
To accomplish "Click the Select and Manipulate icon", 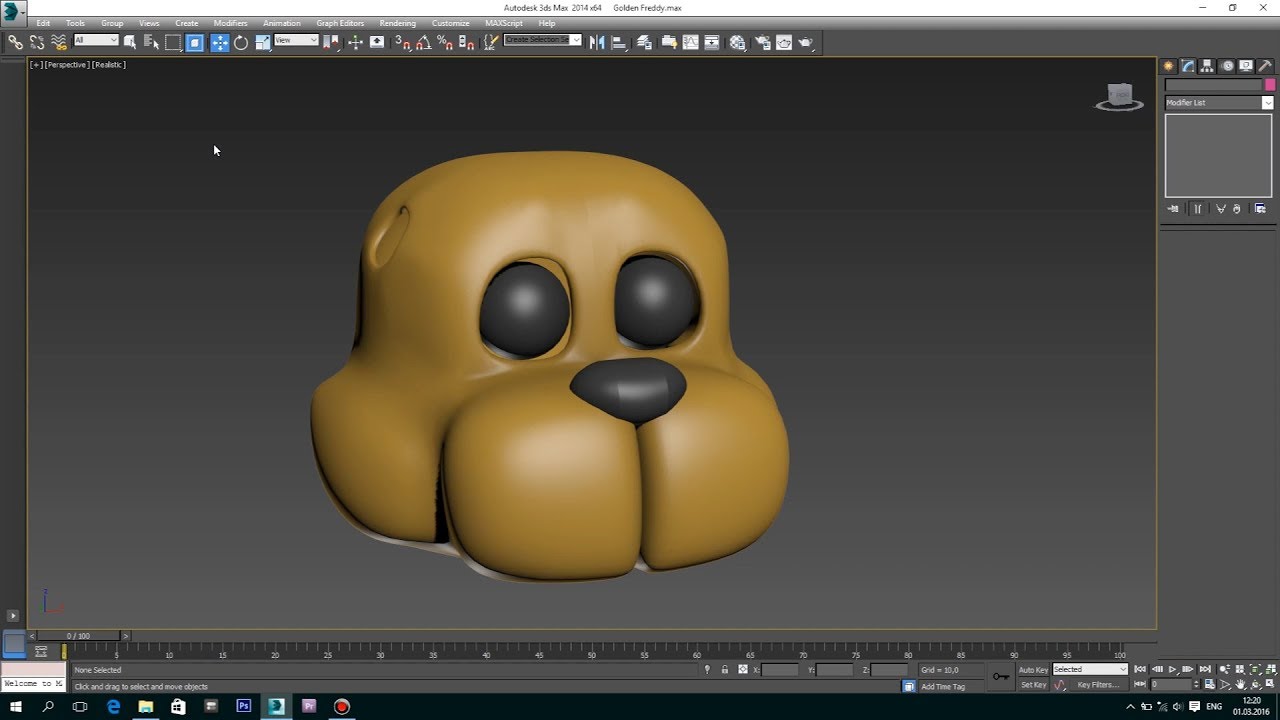I will pos(355,42).
